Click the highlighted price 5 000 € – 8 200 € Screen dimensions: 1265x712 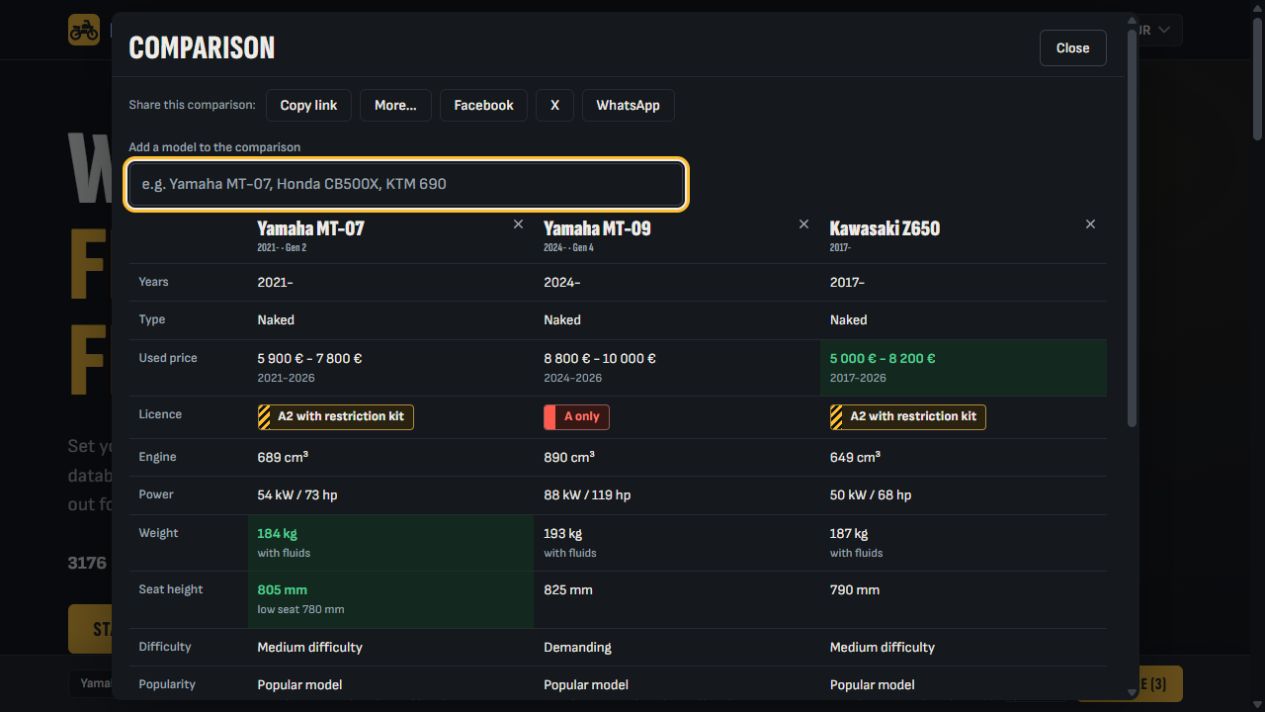pos(883,358)
